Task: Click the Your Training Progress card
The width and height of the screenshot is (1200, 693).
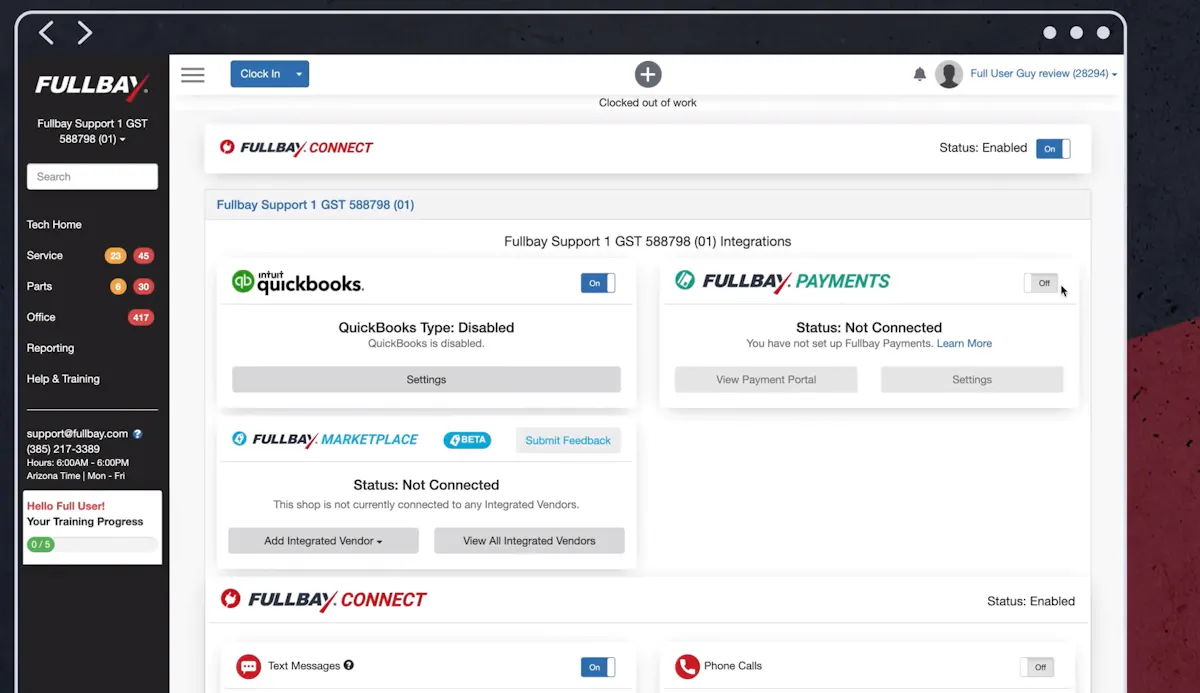Action: pos(92,527)
